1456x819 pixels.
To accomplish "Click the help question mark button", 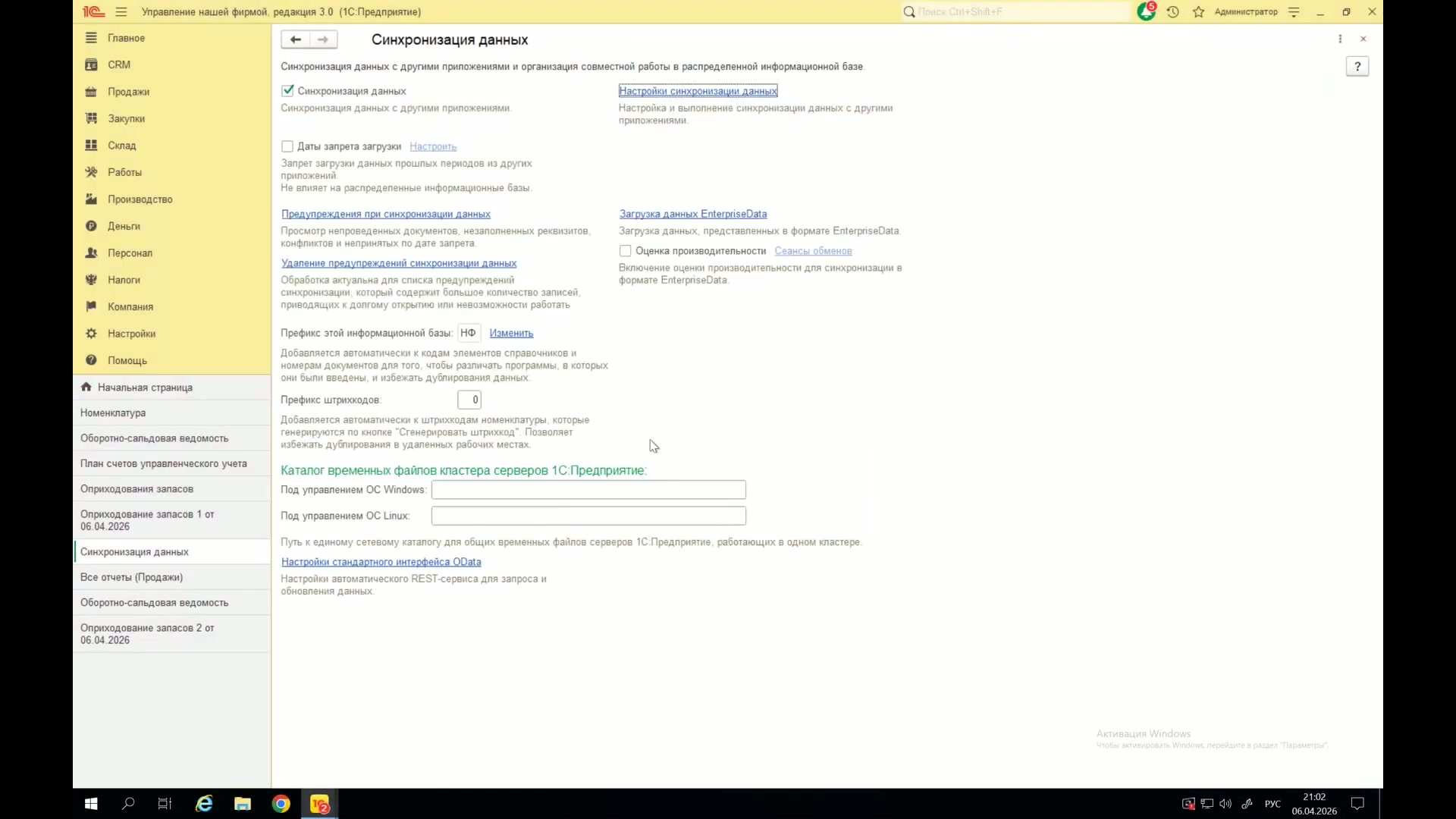I will (x=1357, y=67).
